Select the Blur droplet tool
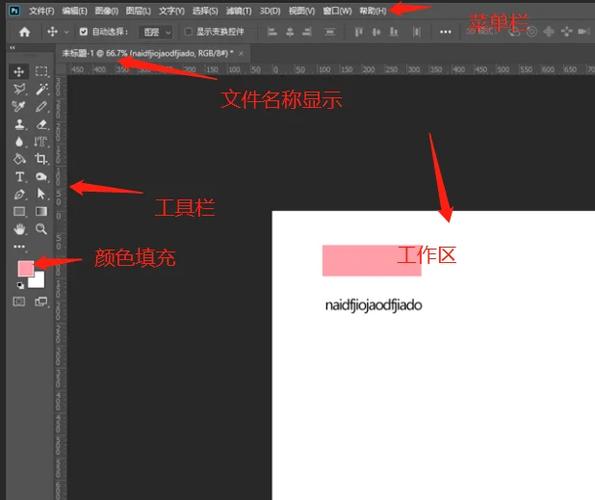The width and height of the screenshot is (595, 500). pos(19,142)
